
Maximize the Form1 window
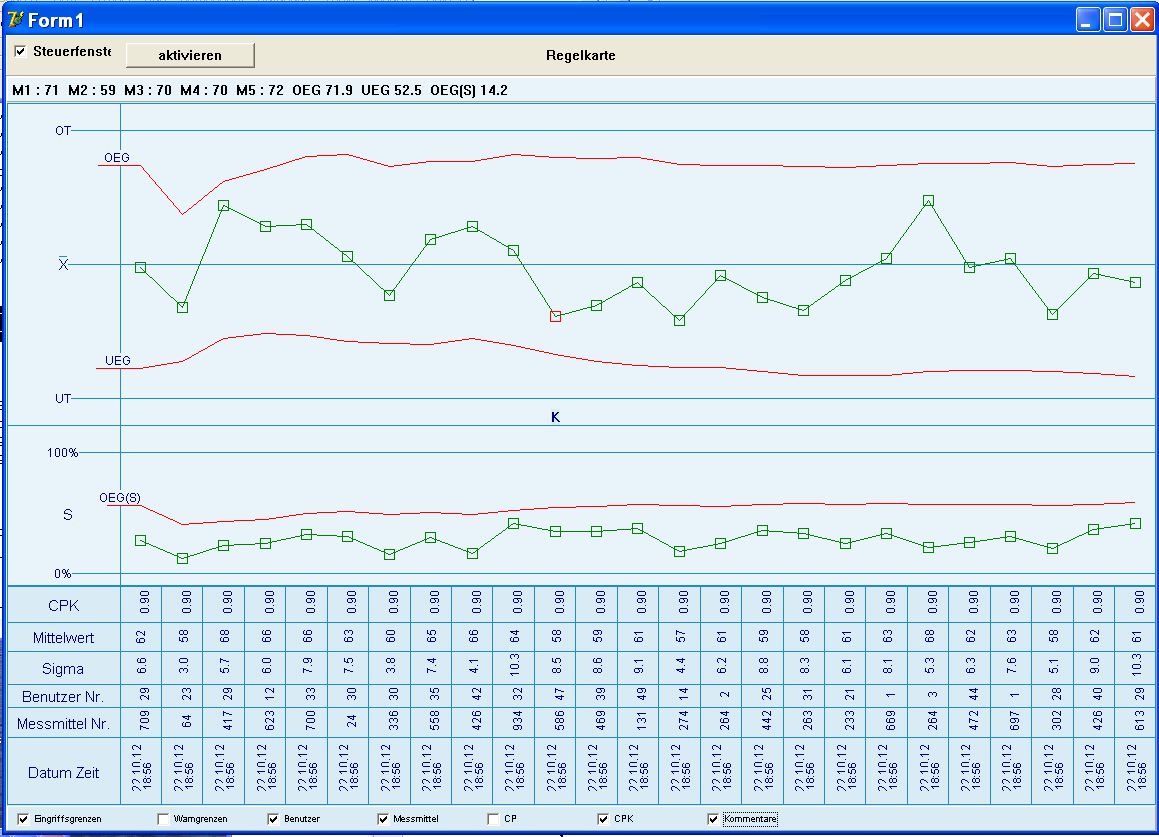coord(1114,19)
